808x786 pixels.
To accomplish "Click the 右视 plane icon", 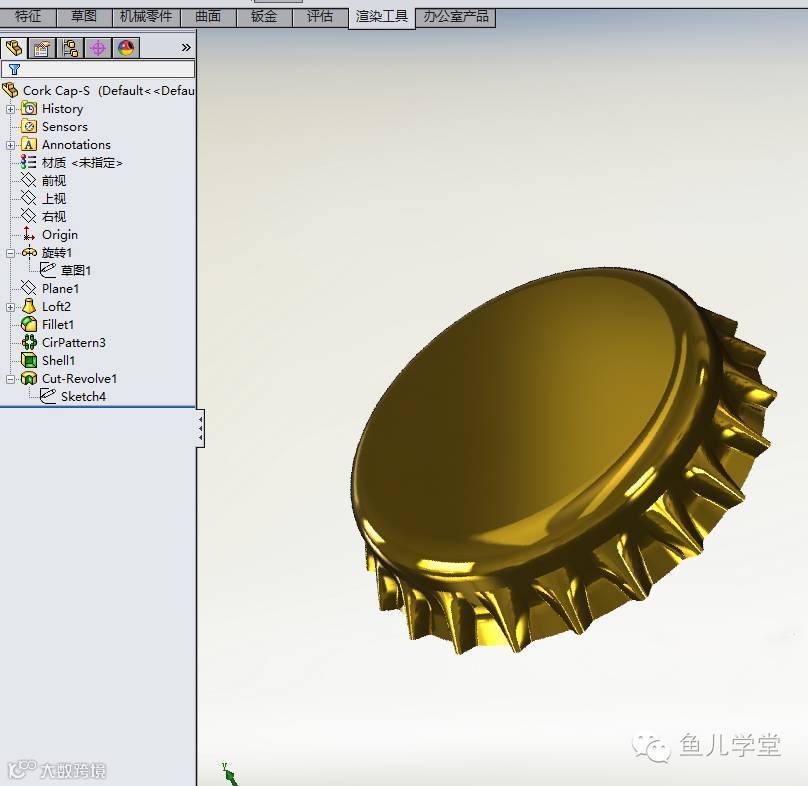I will pos(28,216).
